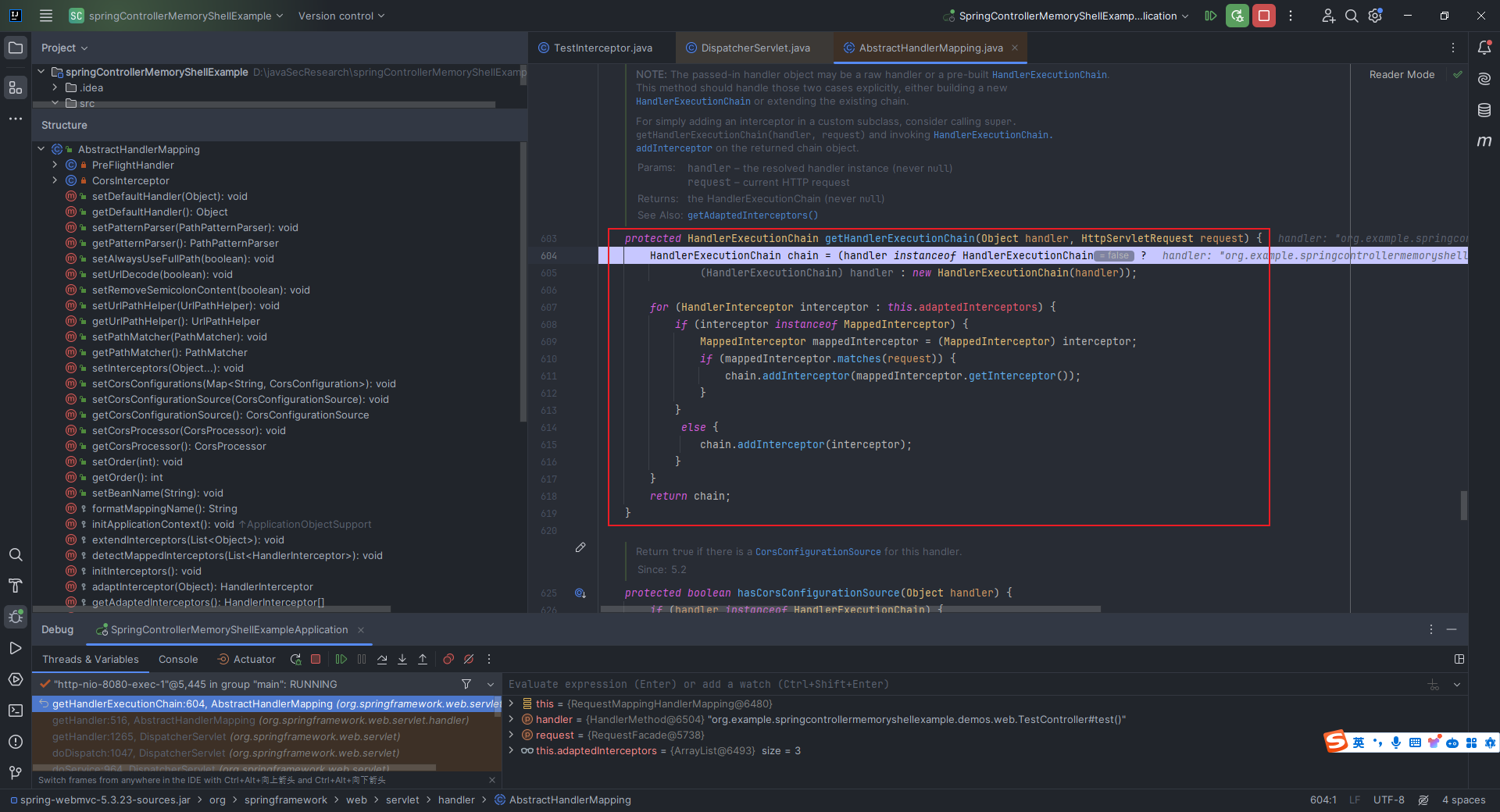
Task: Toggle Mute Breakpoints in debug toolbar
Action: [469, 660]
